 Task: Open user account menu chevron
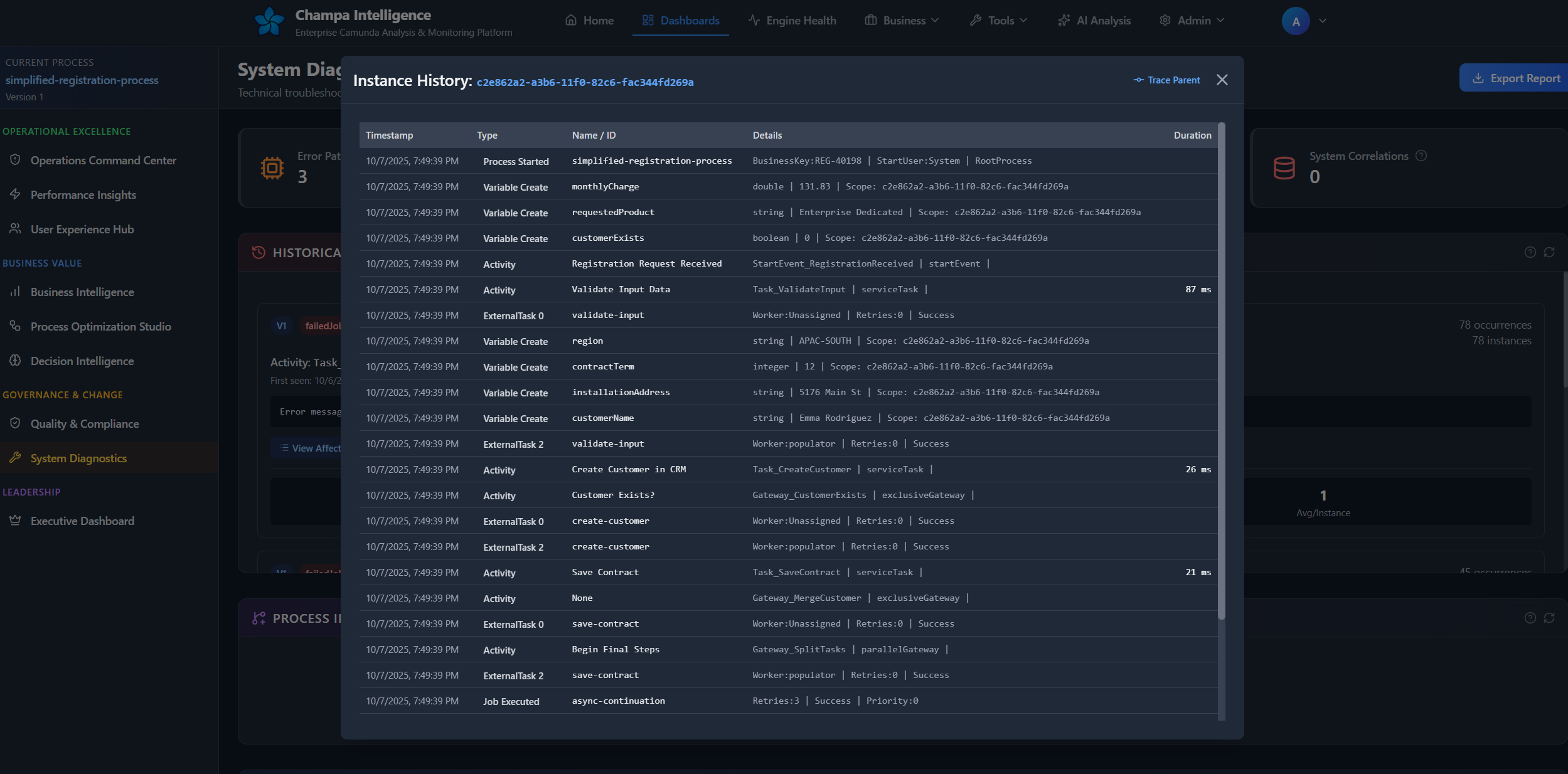[1323, 21]
